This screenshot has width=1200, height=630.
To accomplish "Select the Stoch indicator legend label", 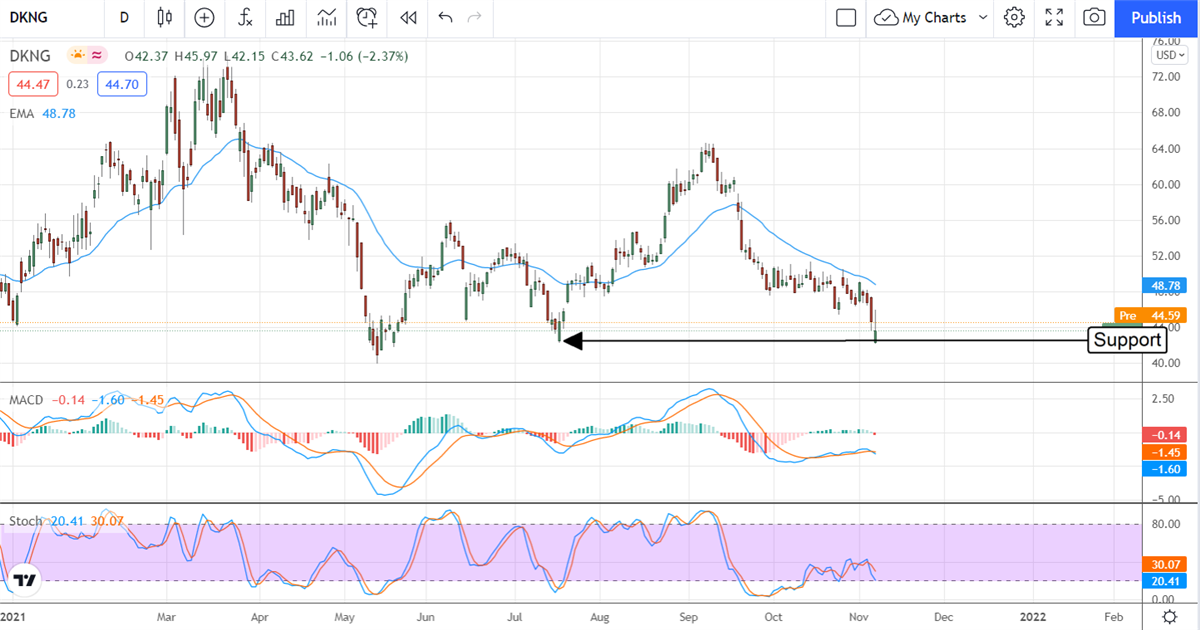I will [x=26, y=521].
